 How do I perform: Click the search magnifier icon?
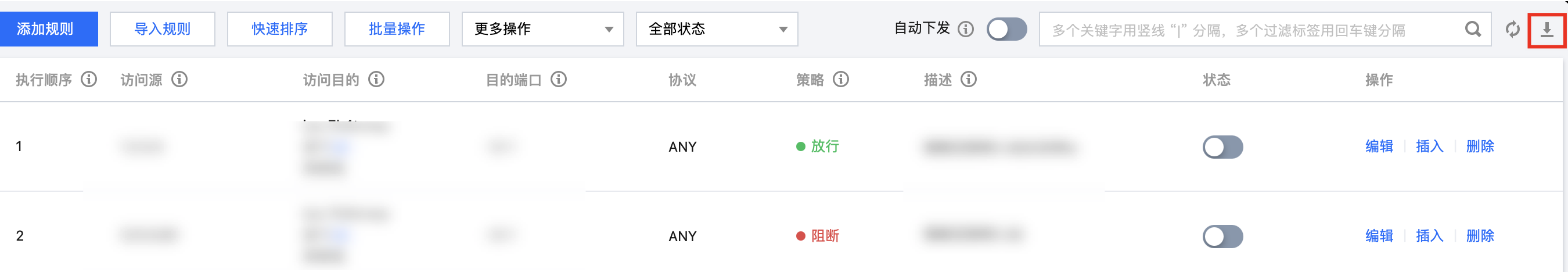pos(1472,29)
